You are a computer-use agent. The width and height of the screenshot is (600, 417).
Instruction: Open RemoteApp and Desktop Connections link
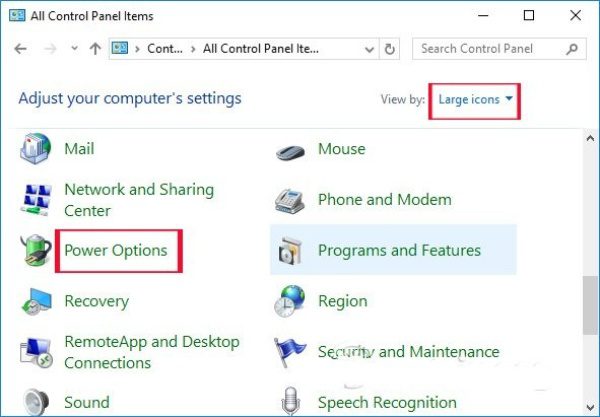tap(152, 352)
